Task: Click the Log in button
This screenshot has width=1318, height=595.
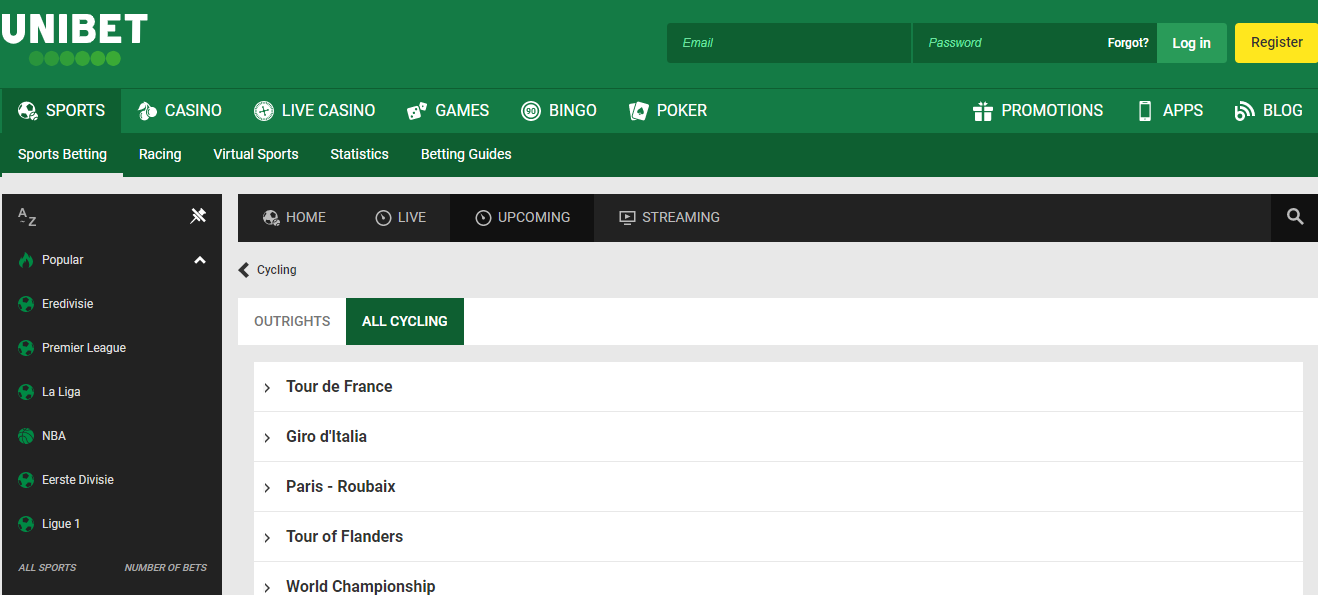Action: tap(1191, 43)
